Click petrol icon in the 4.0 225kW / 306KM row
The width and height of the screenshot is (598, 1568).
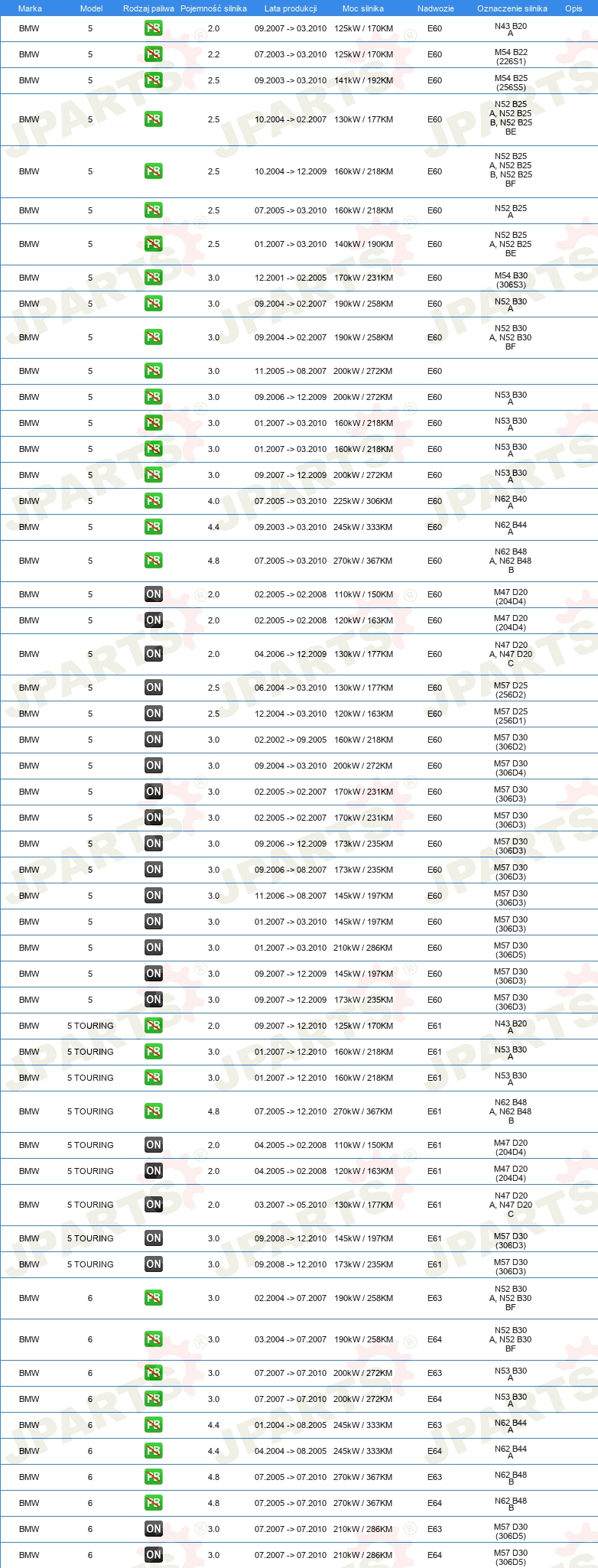pyautogui.click(x=154, y=502)
